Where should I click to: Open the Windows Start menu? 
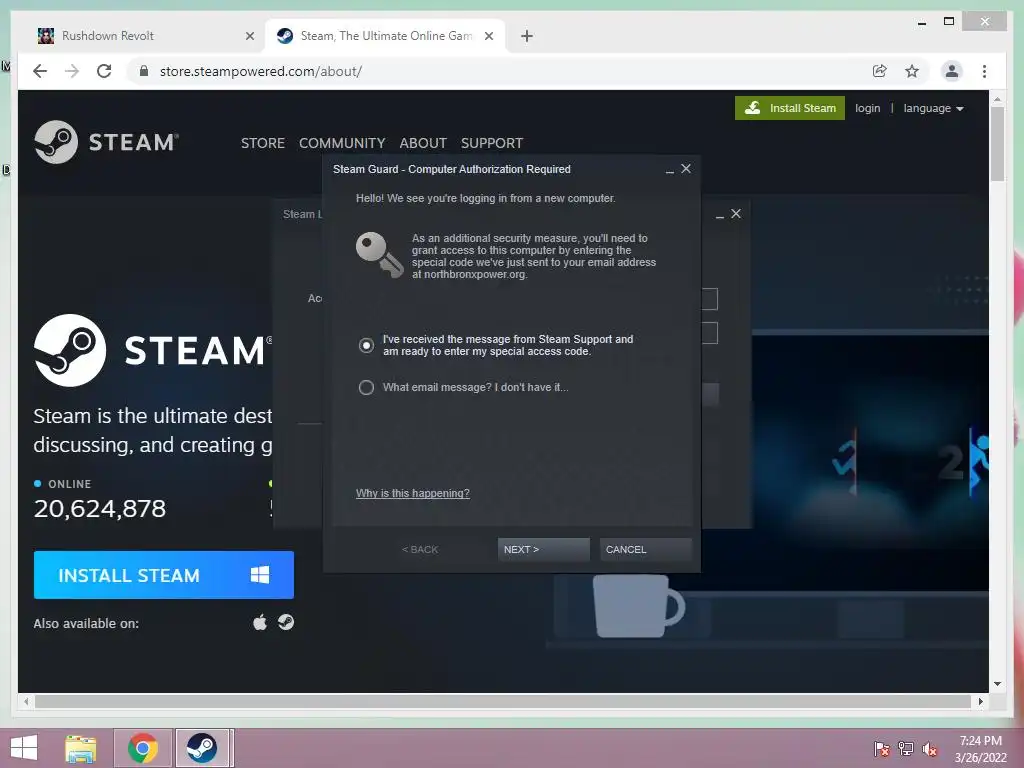point(24,748)
